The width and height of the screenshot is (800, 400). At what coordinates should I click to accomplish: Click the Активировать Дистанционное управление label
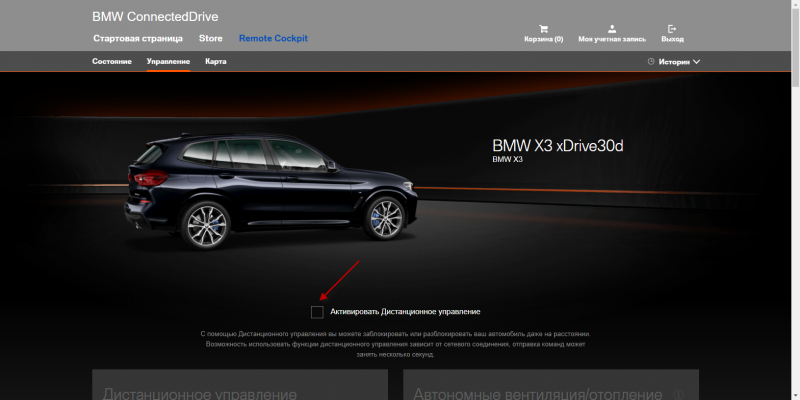(405, 312)
